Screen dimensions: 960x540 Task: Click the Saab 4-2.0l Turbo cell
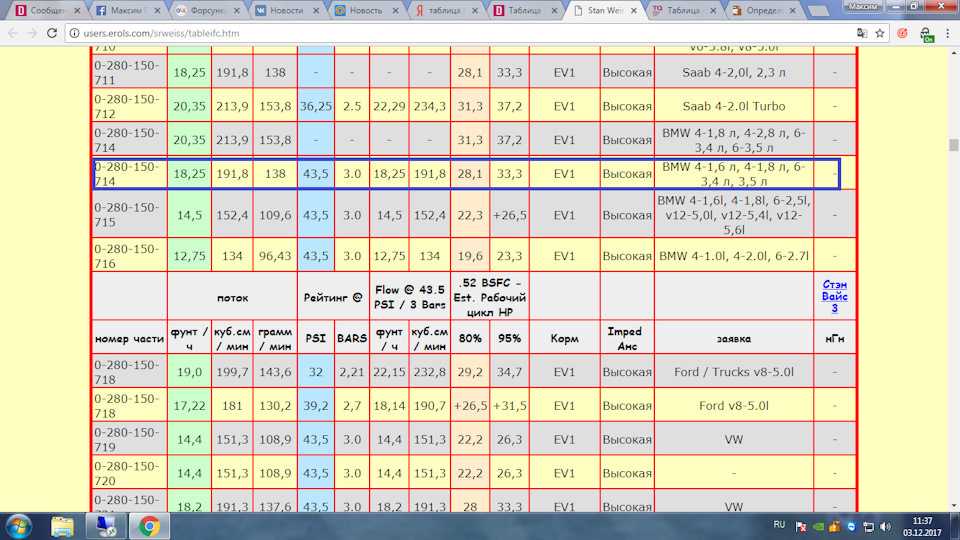click(733, 106)
